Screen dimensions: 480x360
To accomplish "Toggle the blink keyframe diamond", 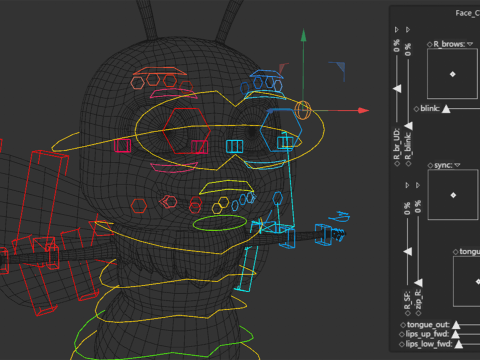I will (416, 109).
